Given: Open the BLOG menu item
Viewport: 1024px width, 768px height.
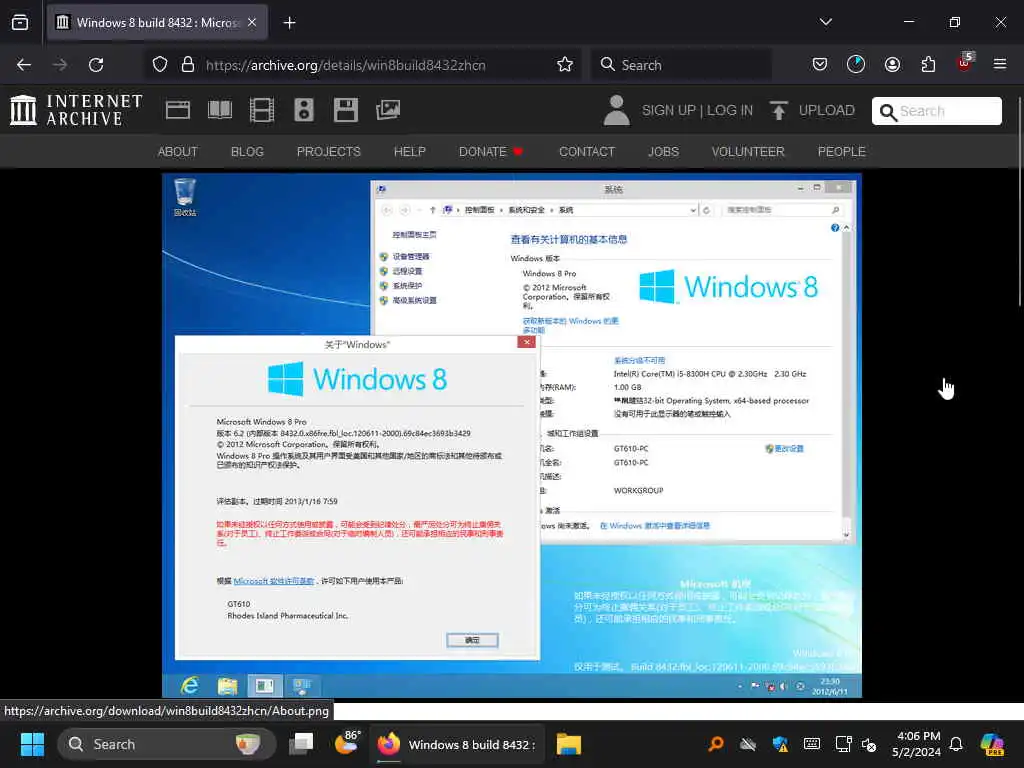Looking at the screenshot, I should (247, 152).
